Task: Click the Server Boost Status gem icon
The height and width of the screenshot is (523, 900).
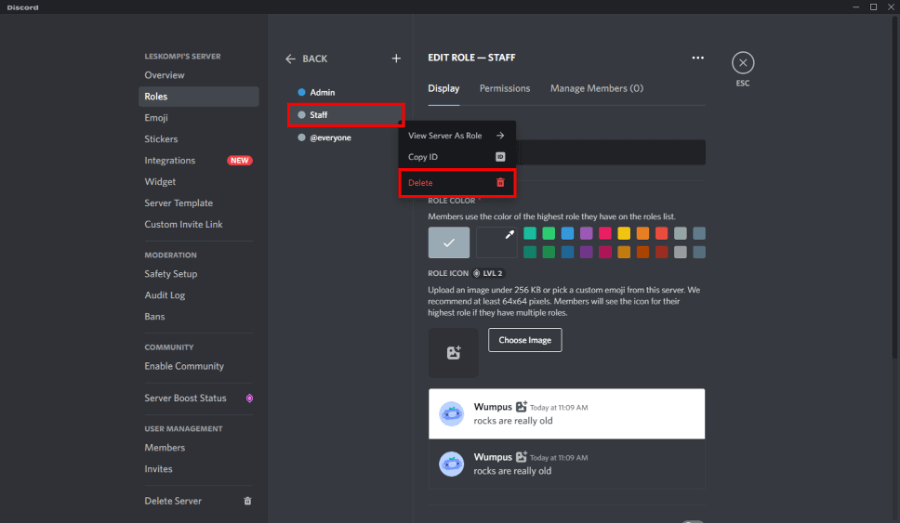Action: point(249,398)
